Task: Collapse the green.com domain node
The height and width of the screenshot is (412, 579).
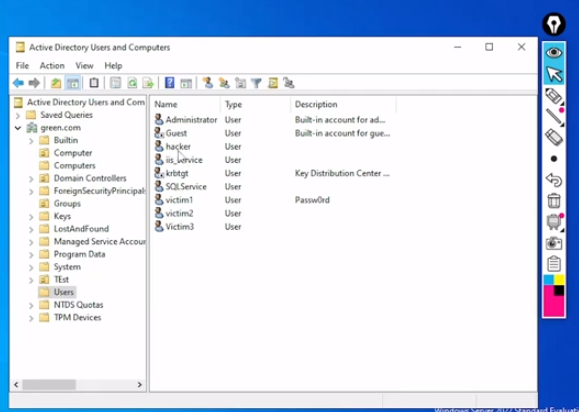Action: click(18, 128)
